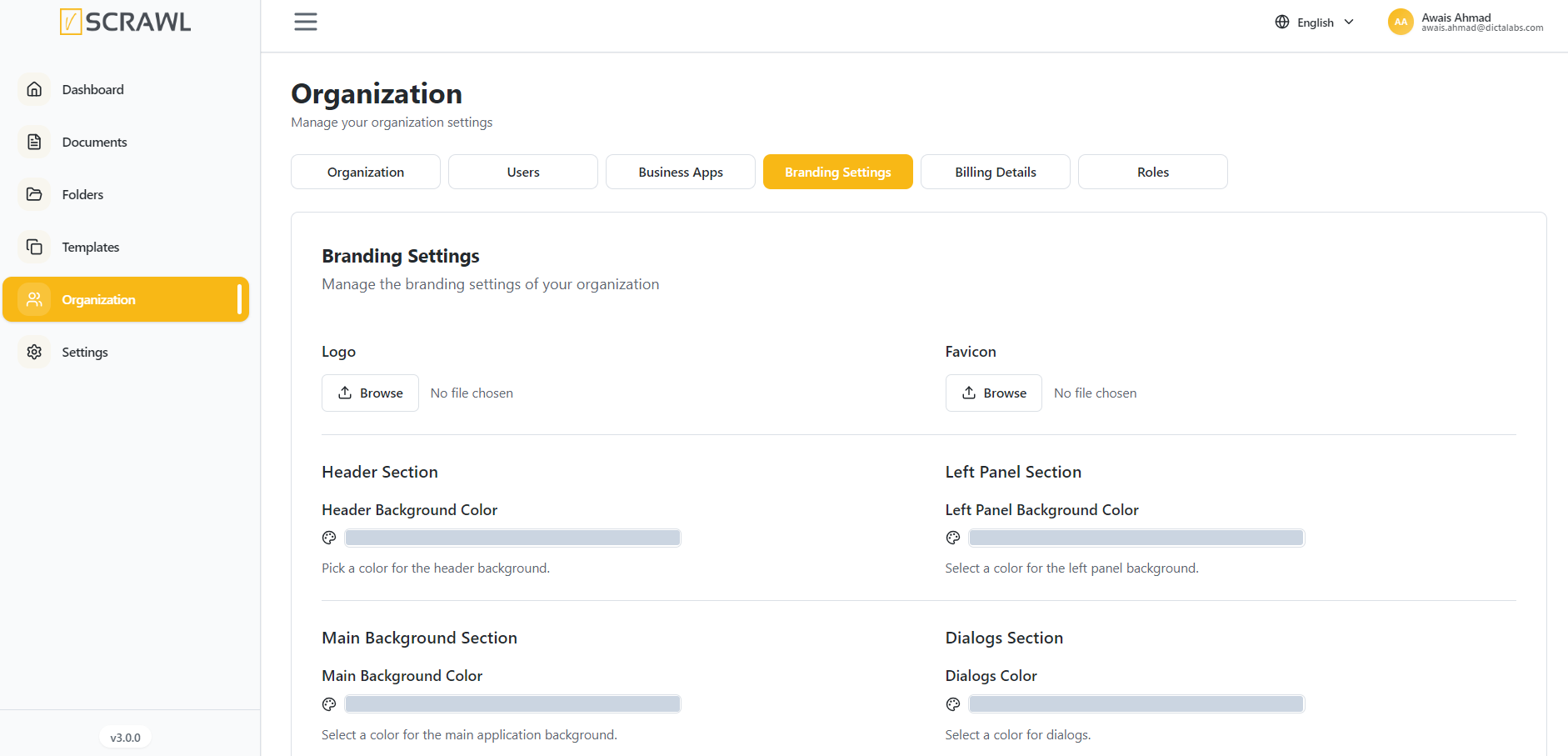1568x756 pixels.
Task: Open Documents via its sidebar icon
Action: (34, 142)
